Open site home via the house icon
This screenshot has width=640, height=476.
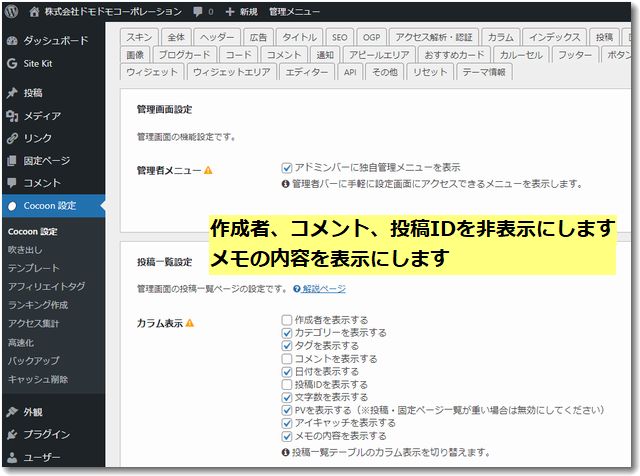coord(35,12)
